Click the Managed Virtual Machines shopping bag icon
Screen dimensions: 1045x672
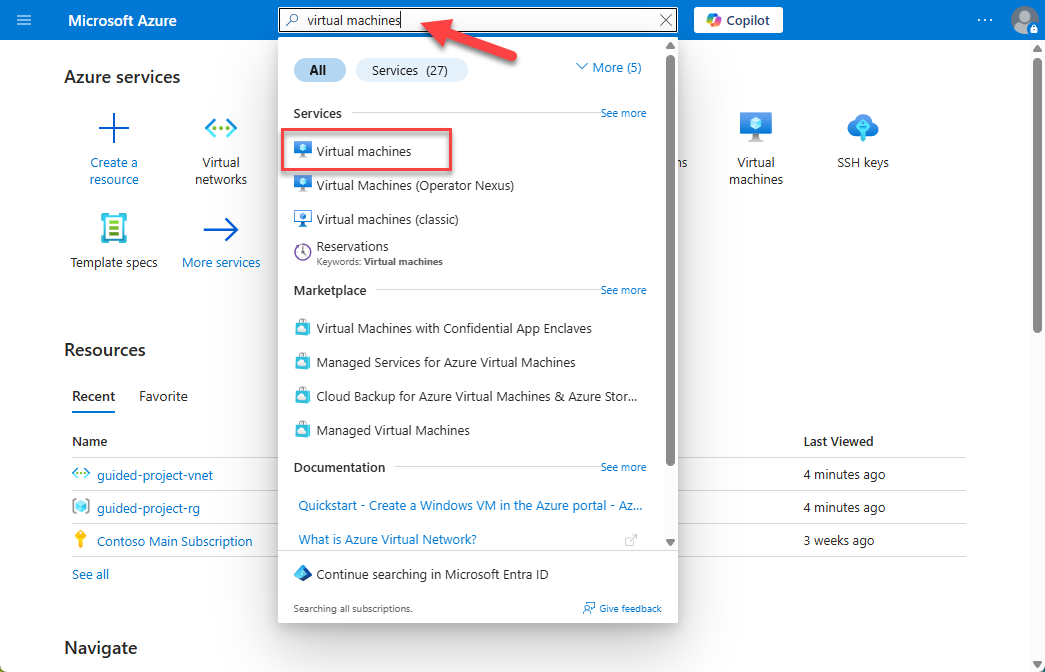(x=303, y=429)
